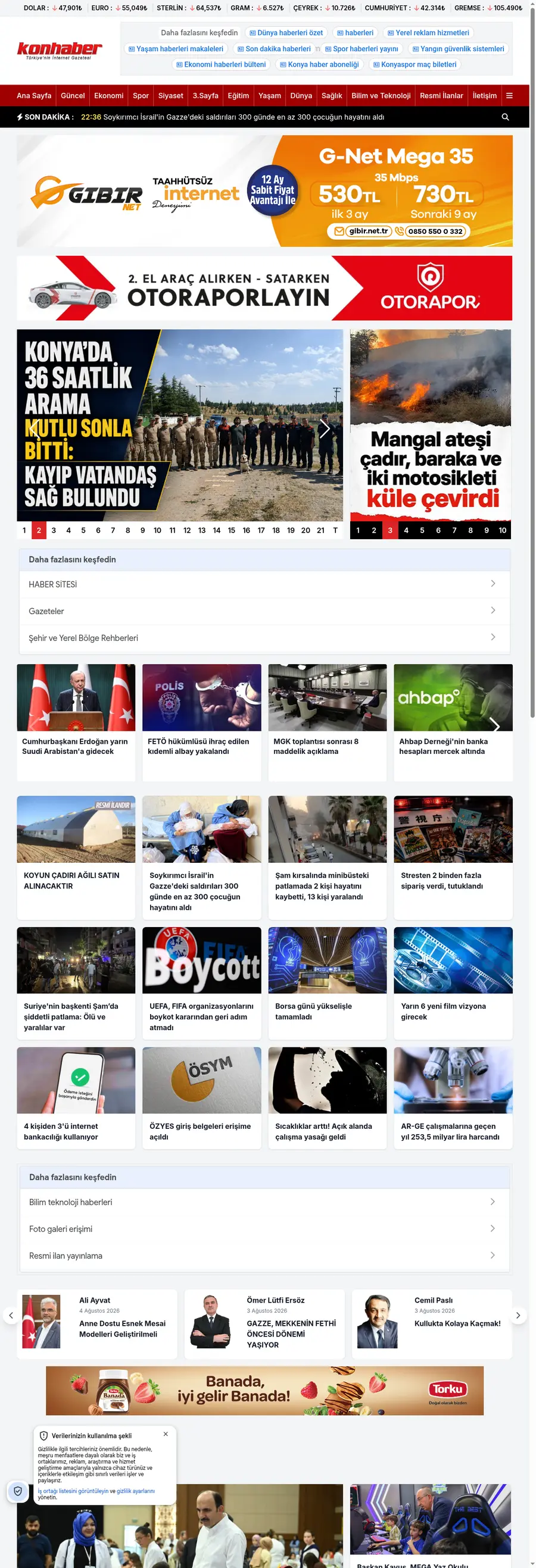Viewport: 536px width, 1568px height.
Task: Open Ahbap Derneği news card
Action: [x=453, y=722]
